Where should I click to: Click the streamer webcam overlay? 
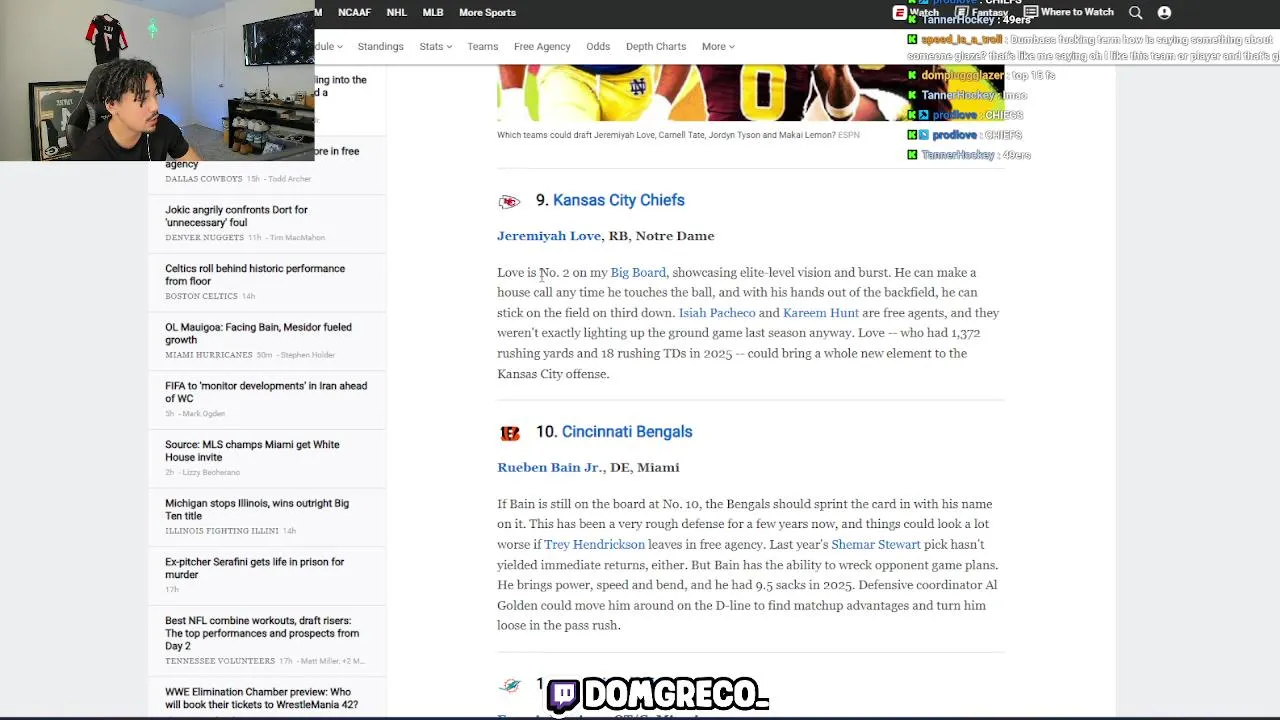[157, 80]
